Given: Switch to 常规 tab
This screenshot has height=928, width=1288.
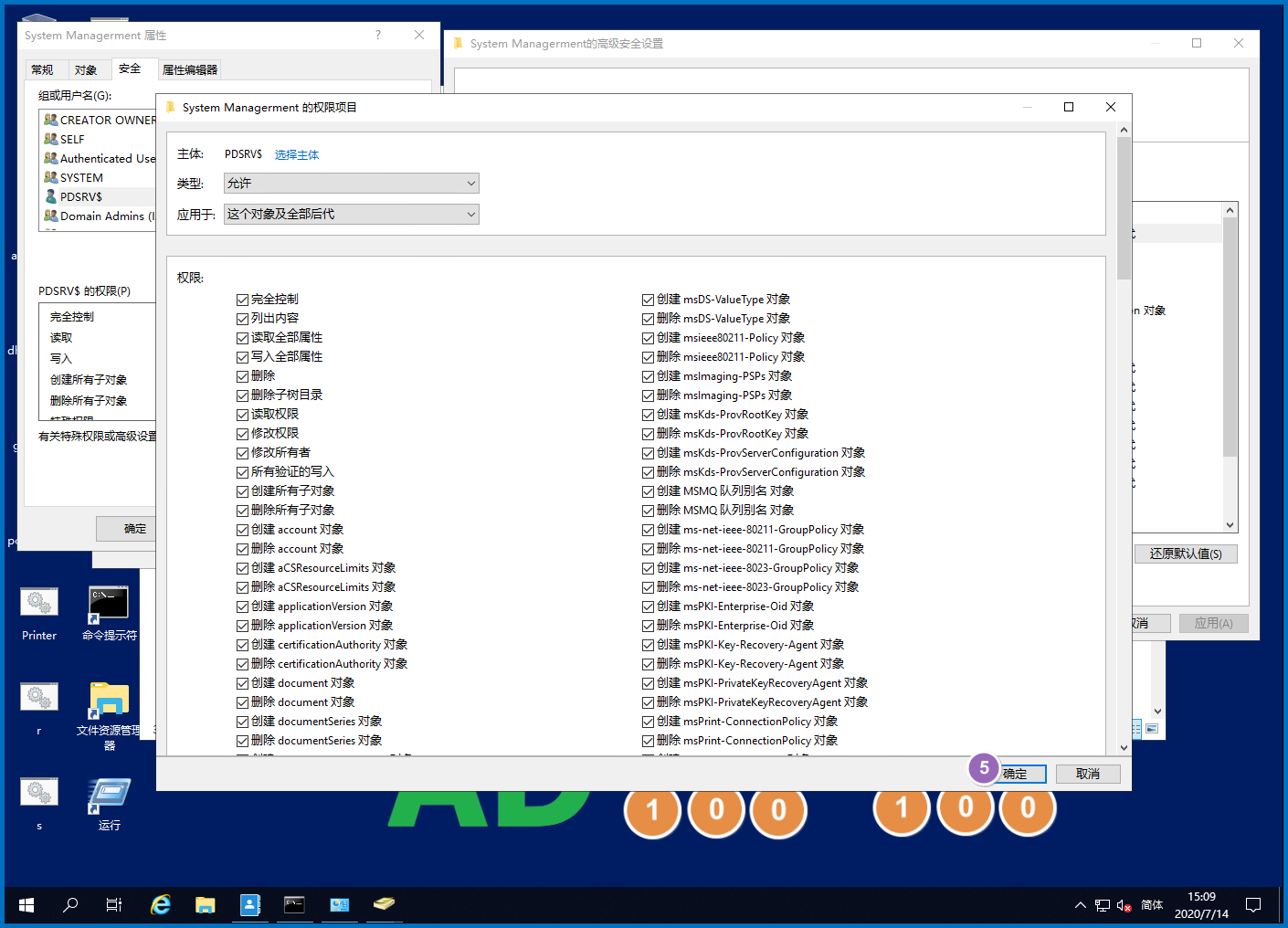Looking at the screenshot, I should 42,69.
